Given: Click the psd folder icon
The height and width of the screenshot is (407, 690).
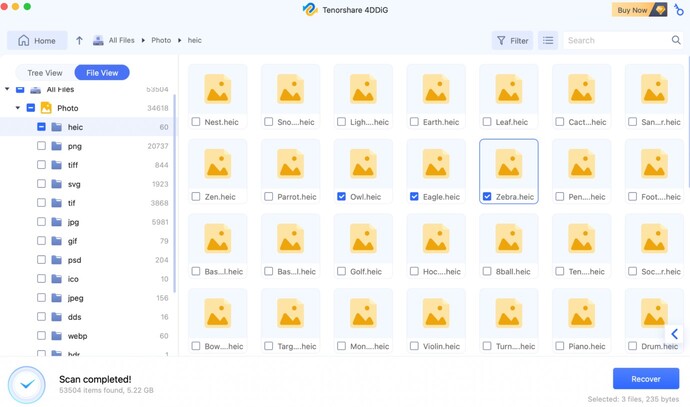Looking at the screenshot, I should [56, 260].
